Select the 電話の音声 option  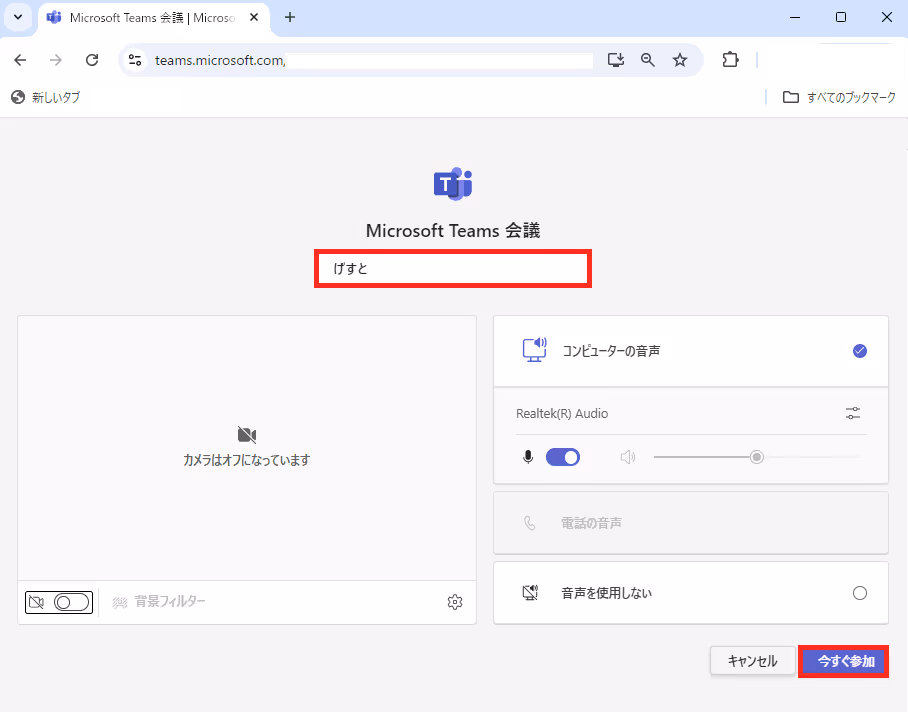691,523
